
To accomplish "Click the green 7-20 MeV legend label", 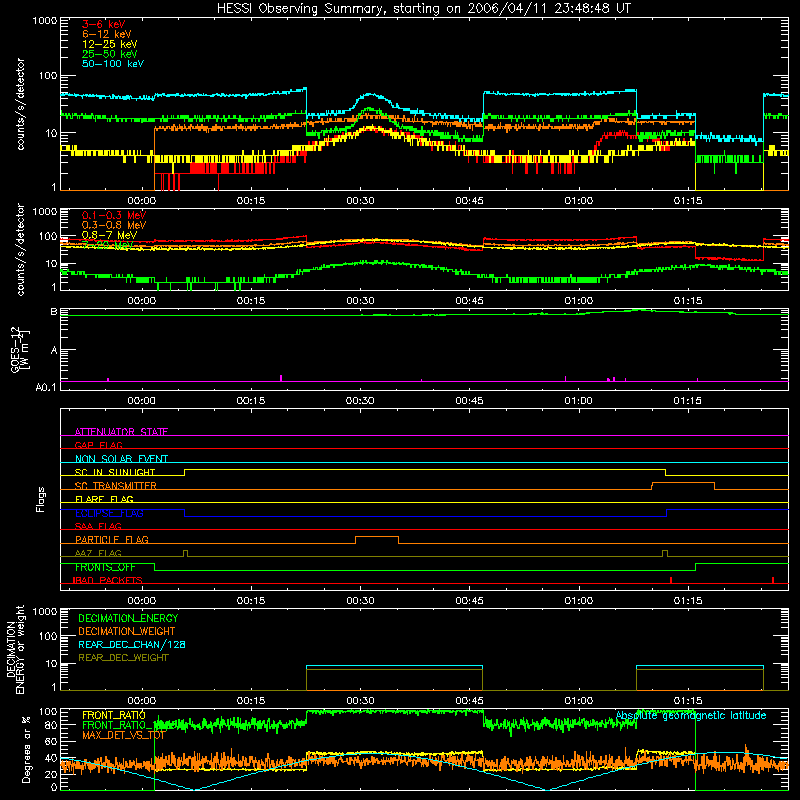I will (107, 245).
